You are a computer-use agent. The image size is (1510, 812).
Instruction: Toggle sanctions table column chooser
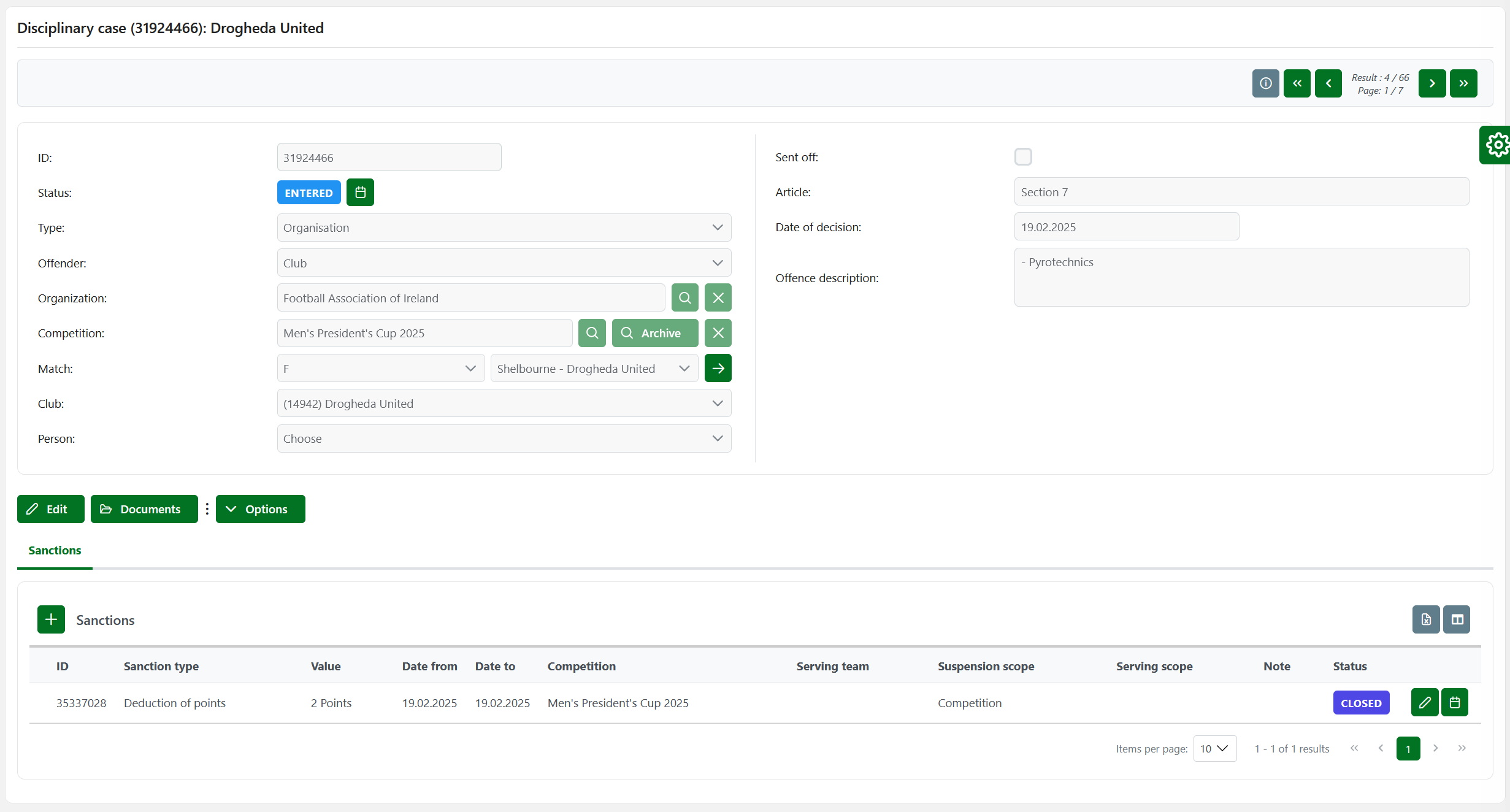pyautogui.click(x=1457, y=619)
